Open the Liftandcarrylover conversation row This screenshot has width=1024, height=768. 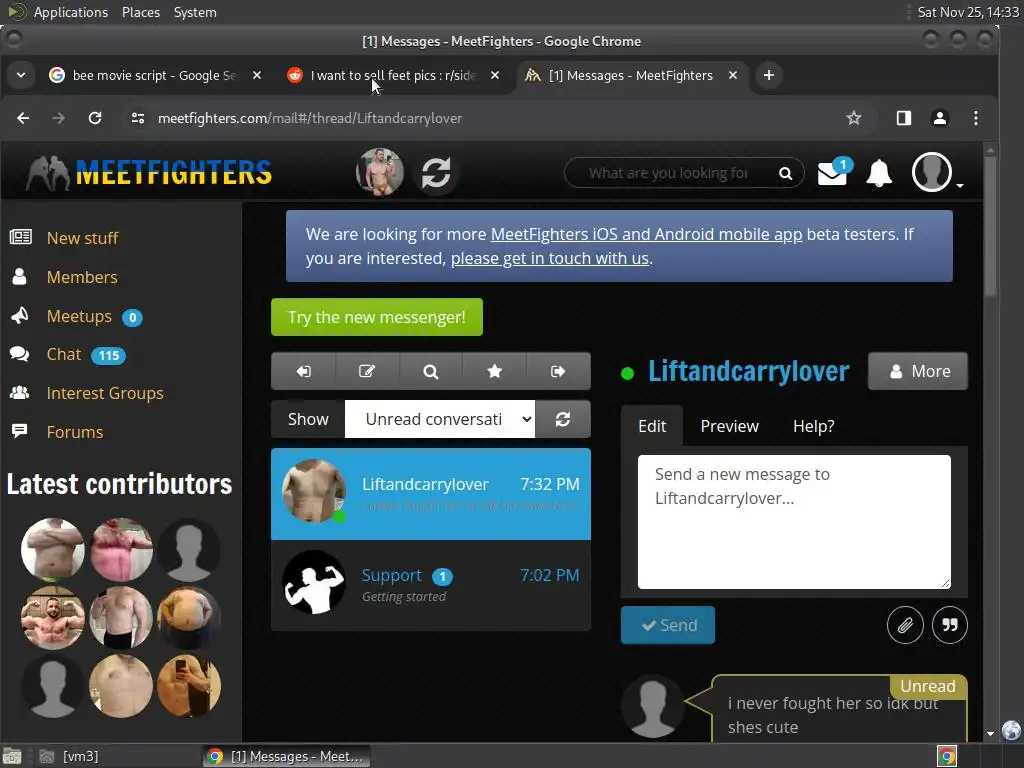(x=431, y=494)
